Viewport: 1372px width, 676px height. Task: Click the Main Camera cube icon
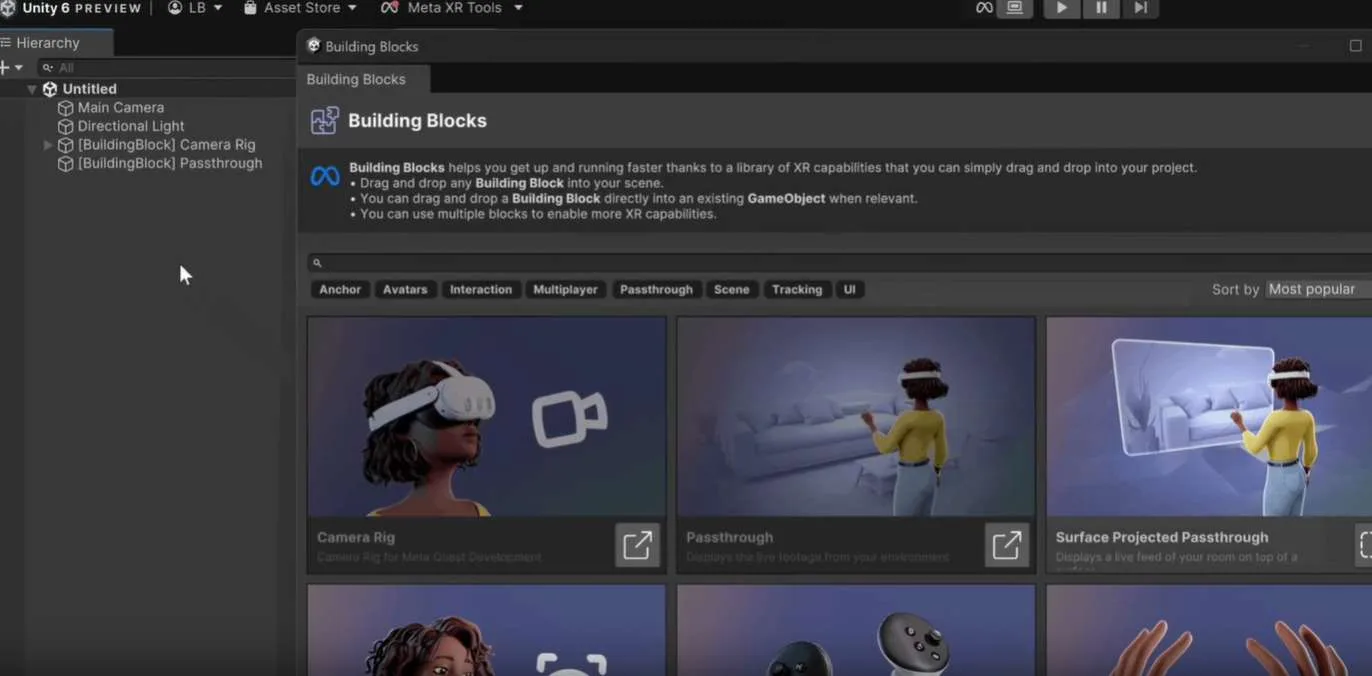click(66, 108)
